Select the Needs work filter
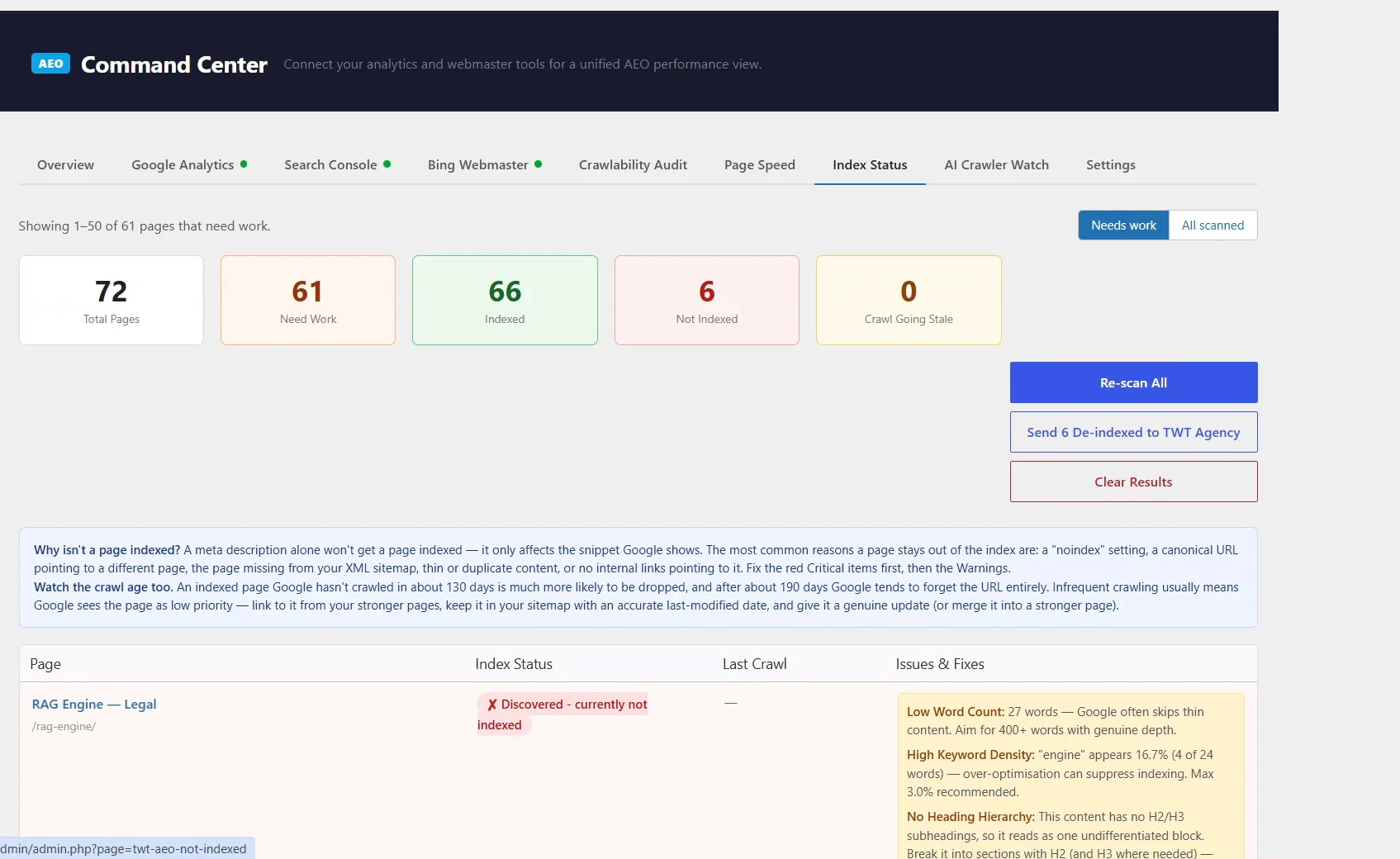 [x=1123, y=225]
